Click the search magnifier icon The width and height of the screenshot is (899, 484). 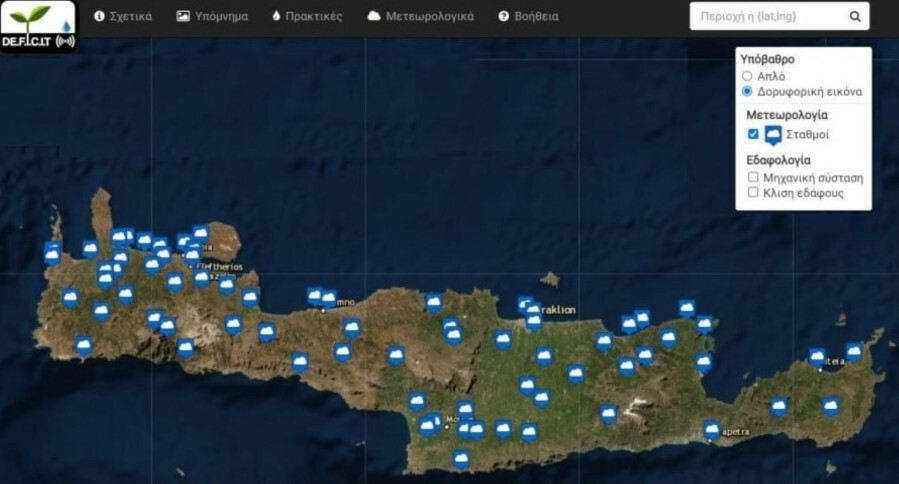click(855, 16)
